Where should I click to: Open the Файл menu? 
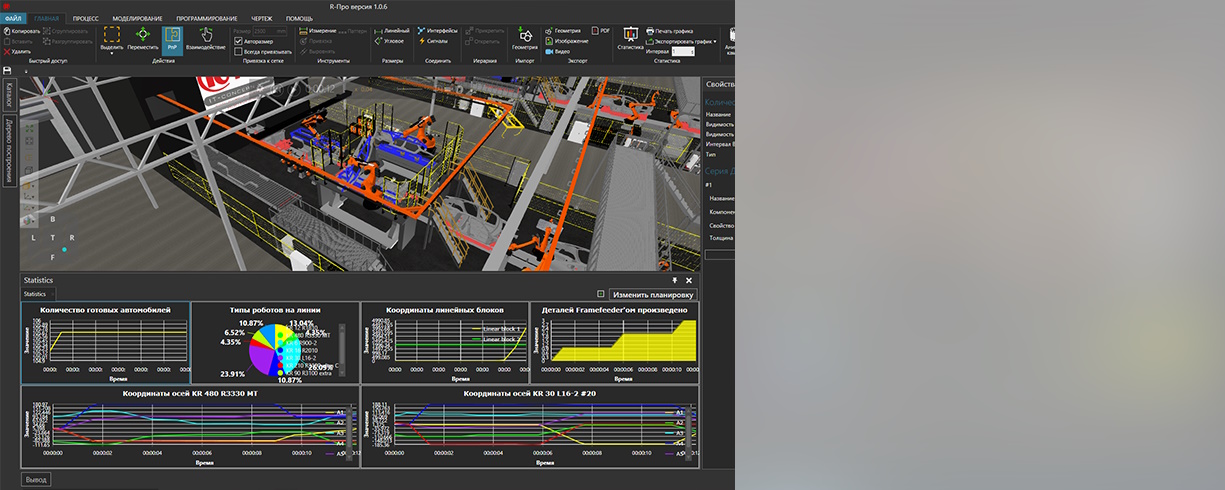[13, 19]
